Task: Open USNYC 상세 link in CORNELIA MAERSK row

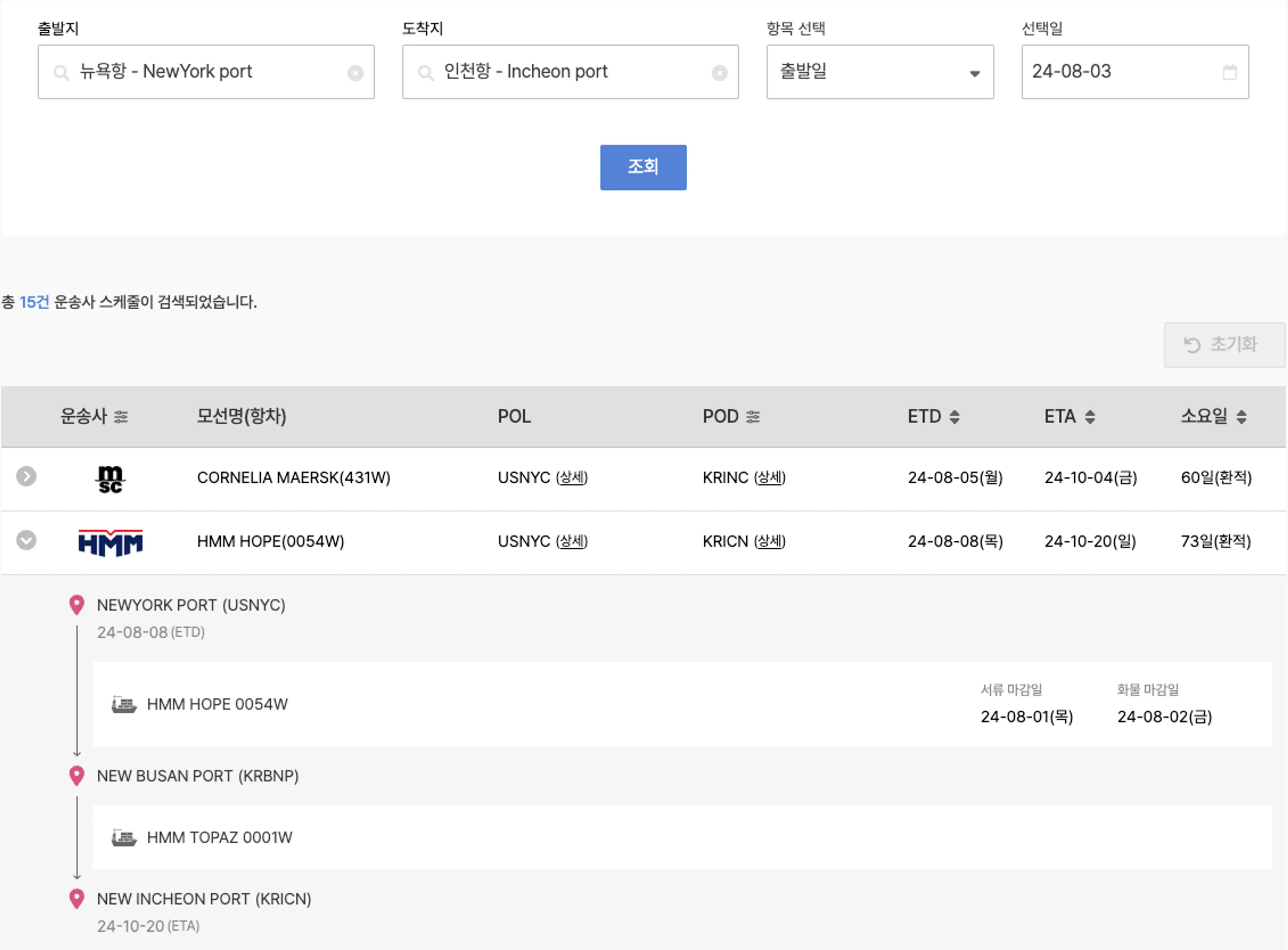Action: click(x=572, y=478)
